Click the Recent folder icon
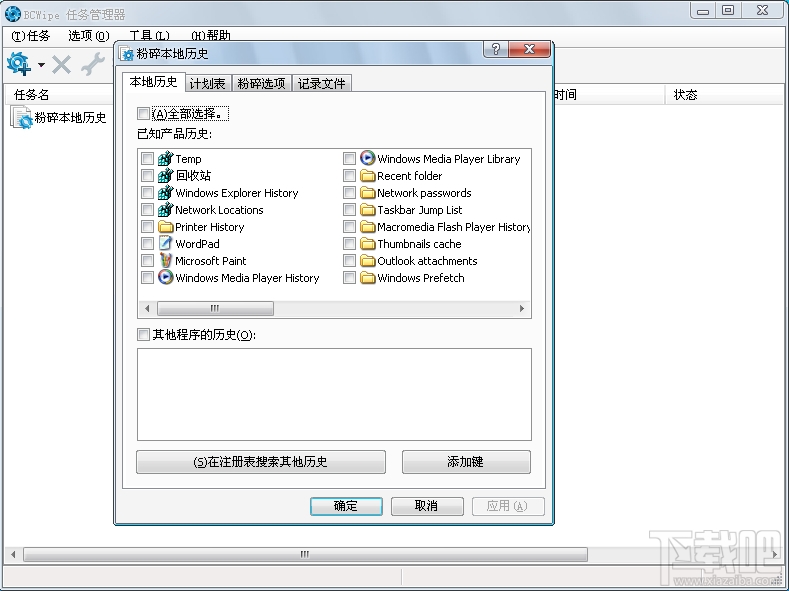The image size is (789, 591). [368, 176]
